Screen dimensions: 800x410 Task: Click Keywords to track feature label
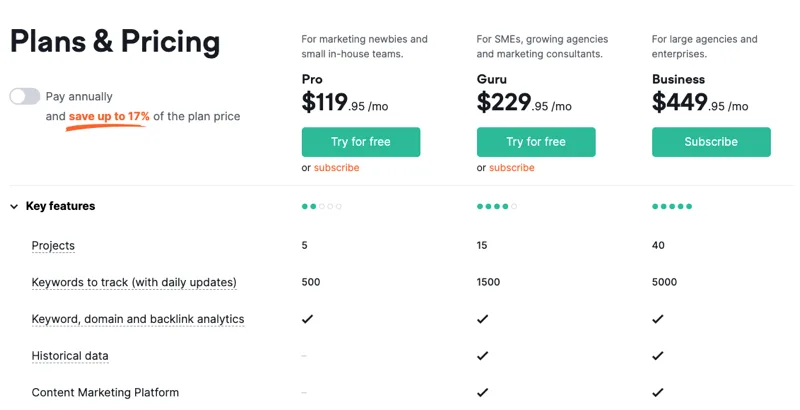134,283
